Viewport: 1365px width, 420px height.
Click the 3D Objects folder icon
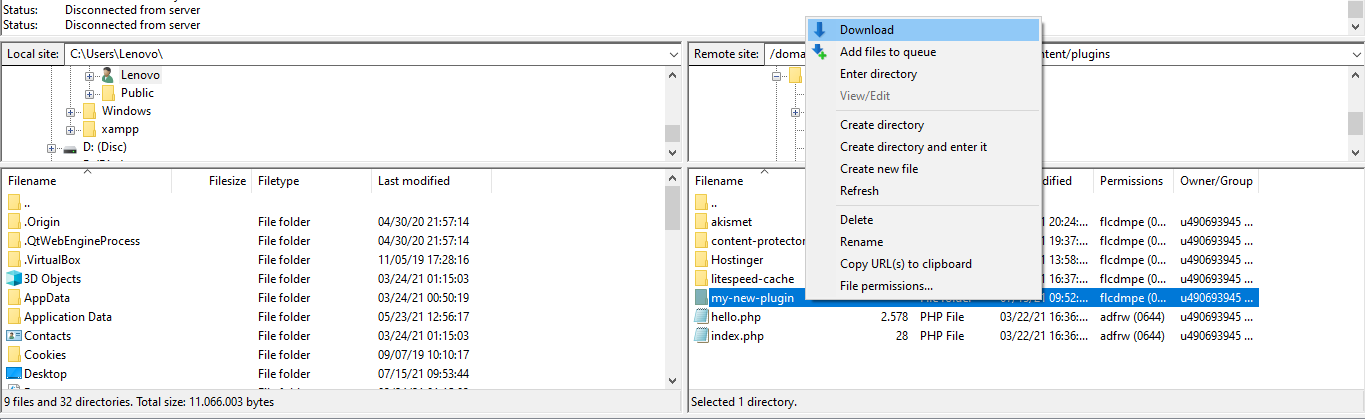click(14, 279)
